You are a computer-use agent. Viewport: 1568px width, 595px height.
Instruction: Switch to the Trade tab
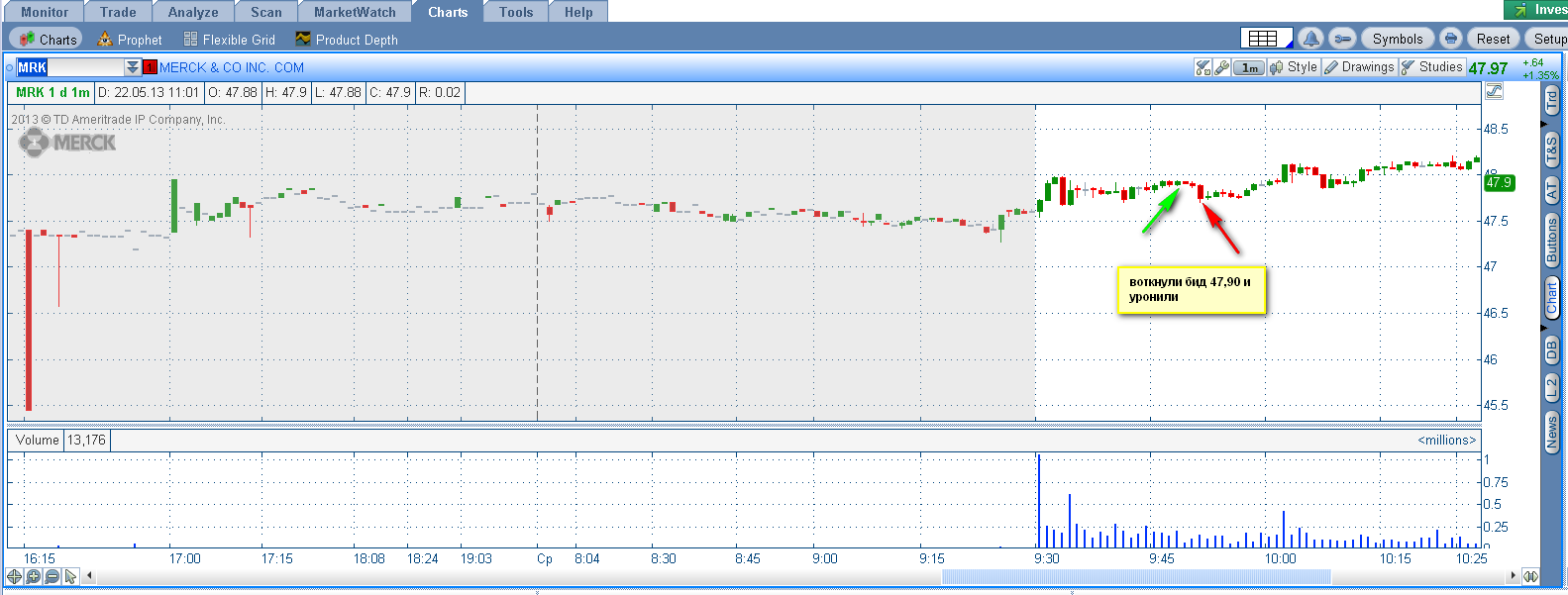(x=118, y=12)
